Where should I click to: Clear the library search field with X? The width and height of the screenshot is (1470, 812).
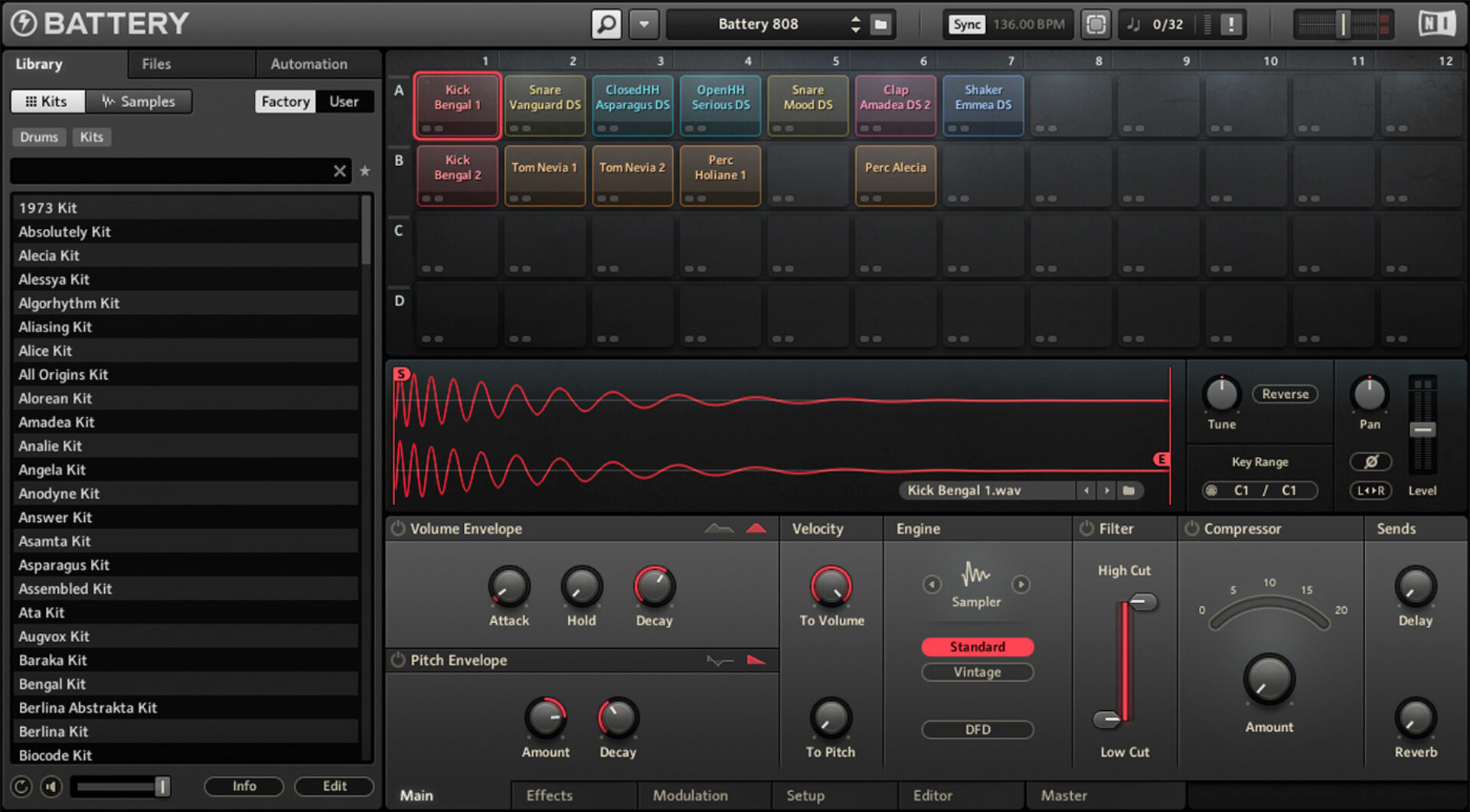click(x=340, y=171)
